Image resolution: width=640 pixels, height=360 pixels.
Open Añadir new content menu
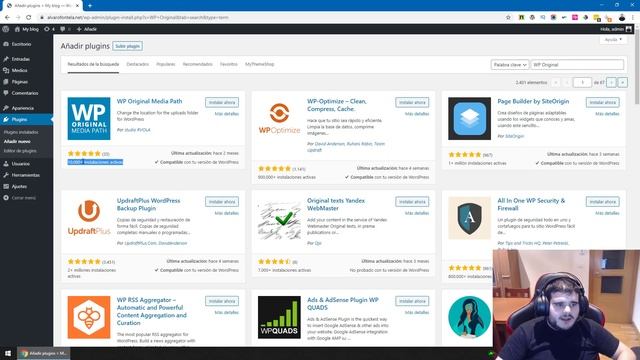[x=87, y=29]
